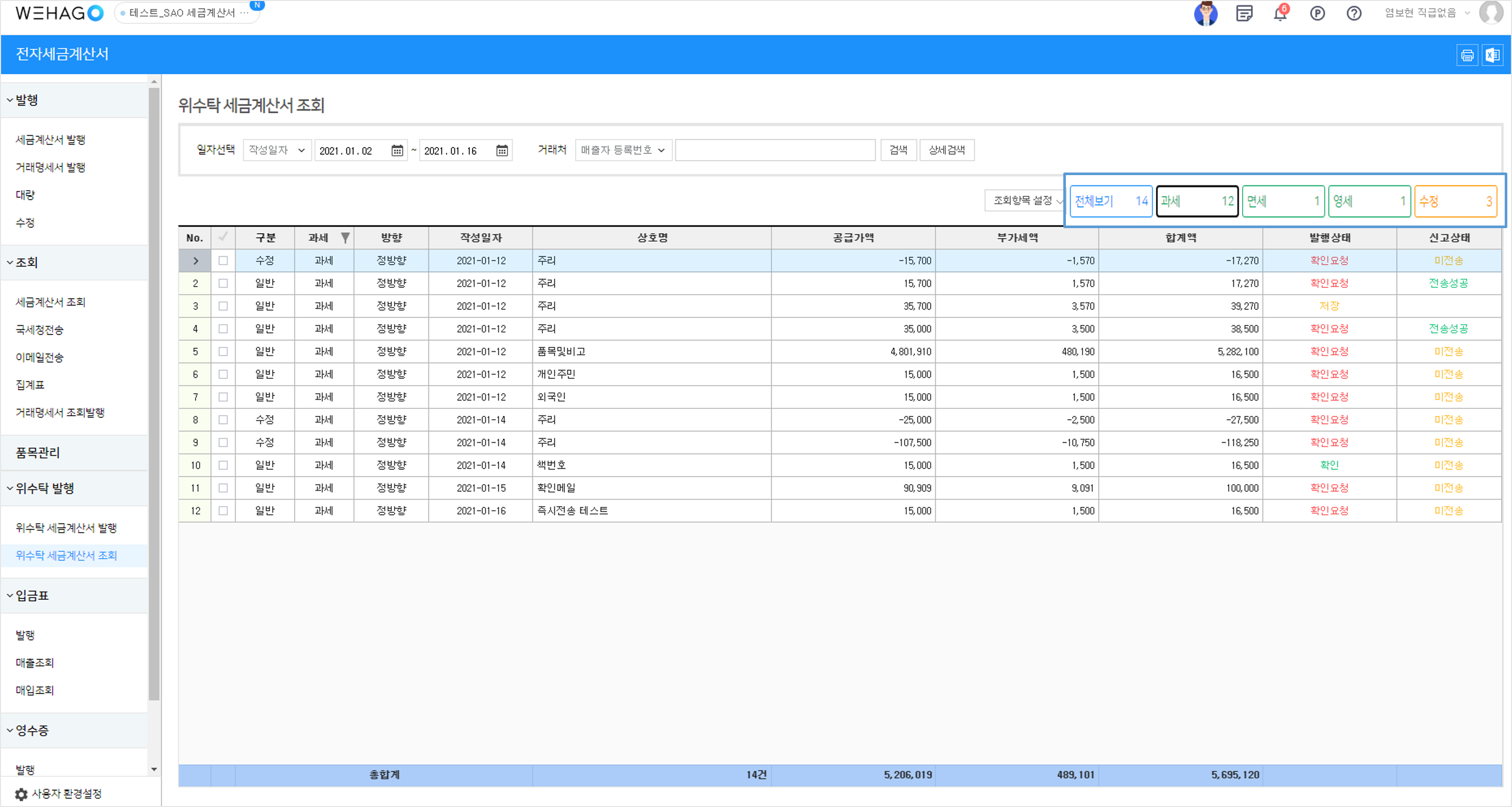Image resolution: width=1512 pixels, height=807 pixels.
Task: Open 국세청전송 in sidebar
Action: coord(40,329)
